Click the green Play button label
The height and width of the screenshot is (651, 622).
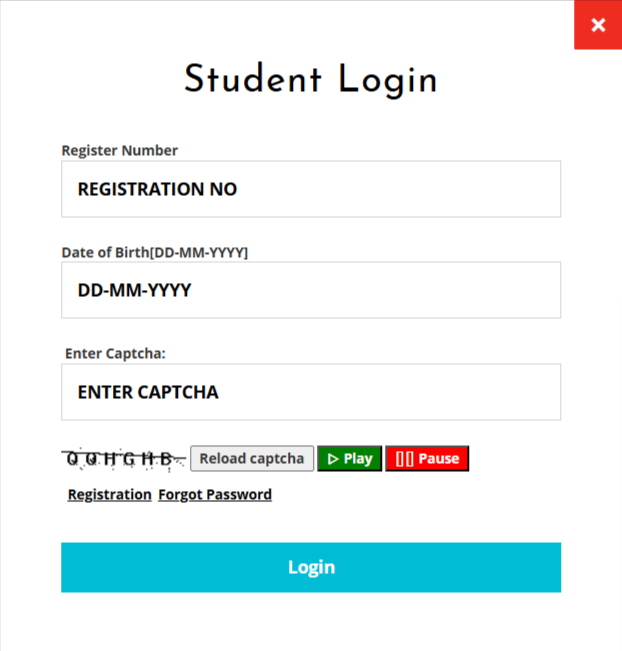tap(358, 459)
